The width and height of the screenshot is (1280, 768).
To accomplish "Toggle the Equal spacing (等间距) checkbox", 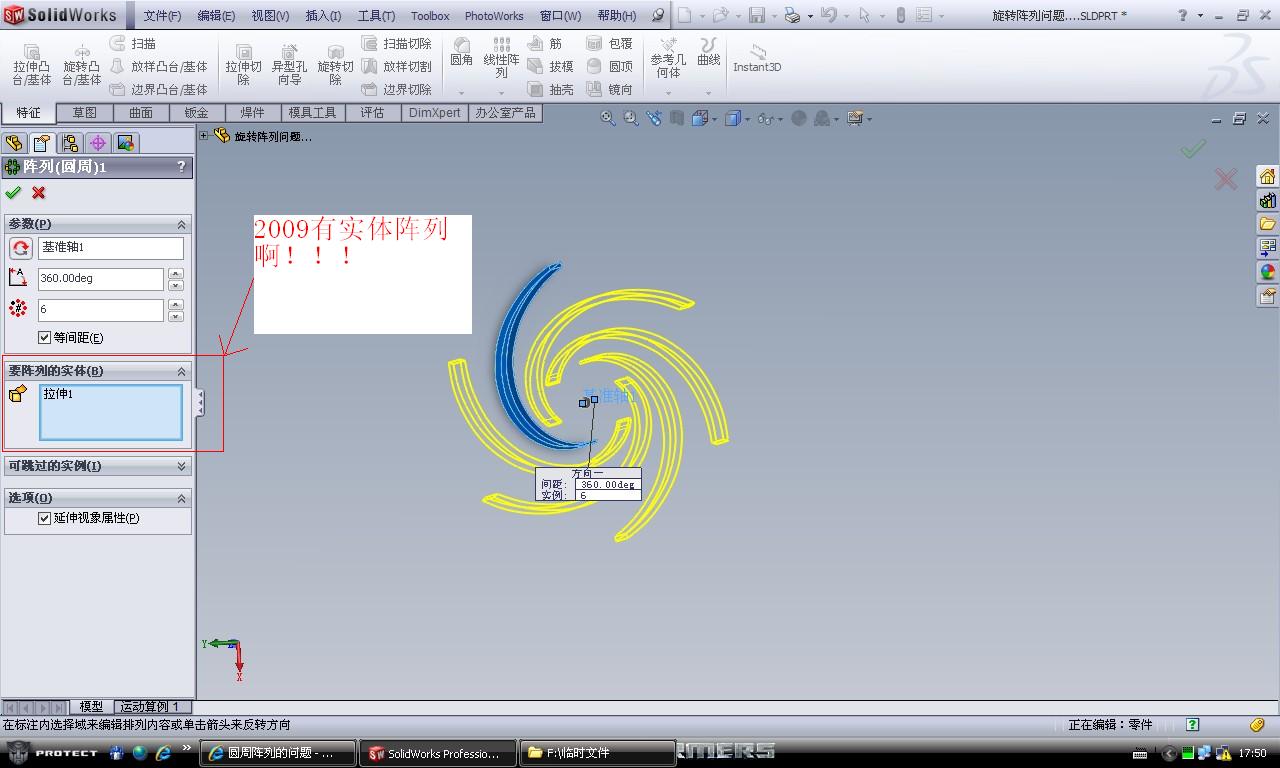I will tap(44, 338).
